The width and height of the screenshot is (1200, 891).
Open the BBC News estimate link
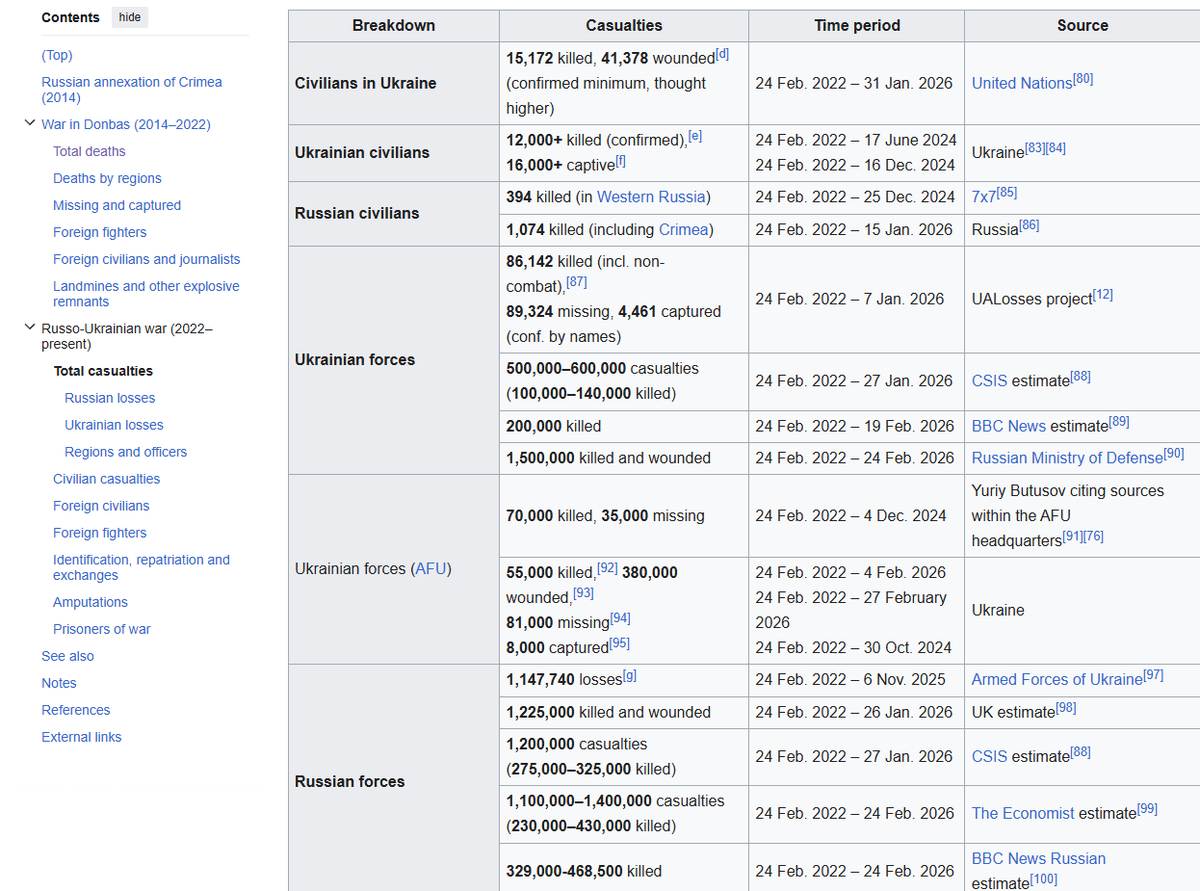[1009, 426]
